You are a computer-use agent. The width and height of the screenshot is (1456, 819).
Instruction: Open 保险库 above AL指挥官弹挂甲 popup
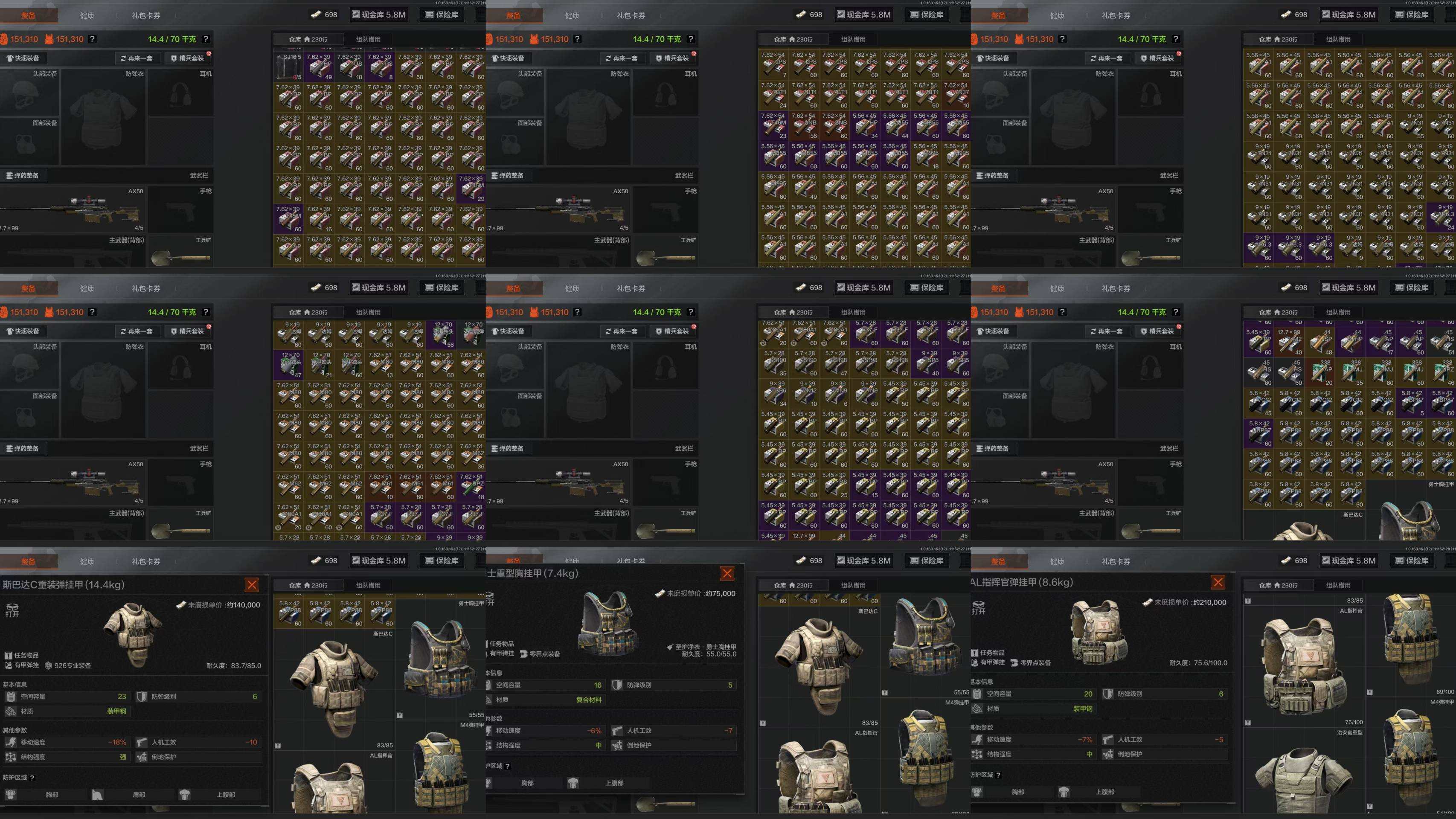click(x=1411, y=561)
